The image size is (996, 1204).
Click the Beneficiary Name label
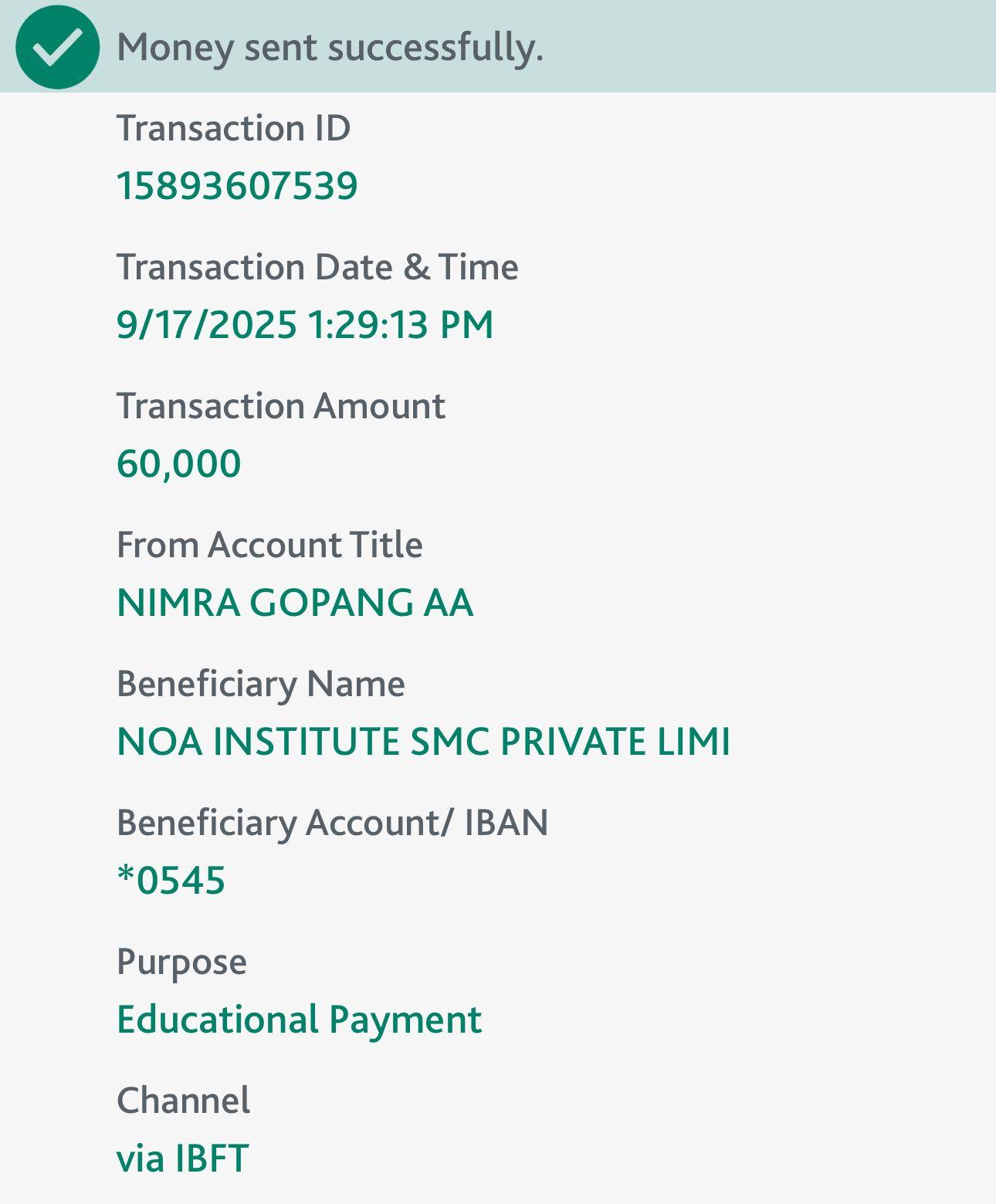point(261,684)
